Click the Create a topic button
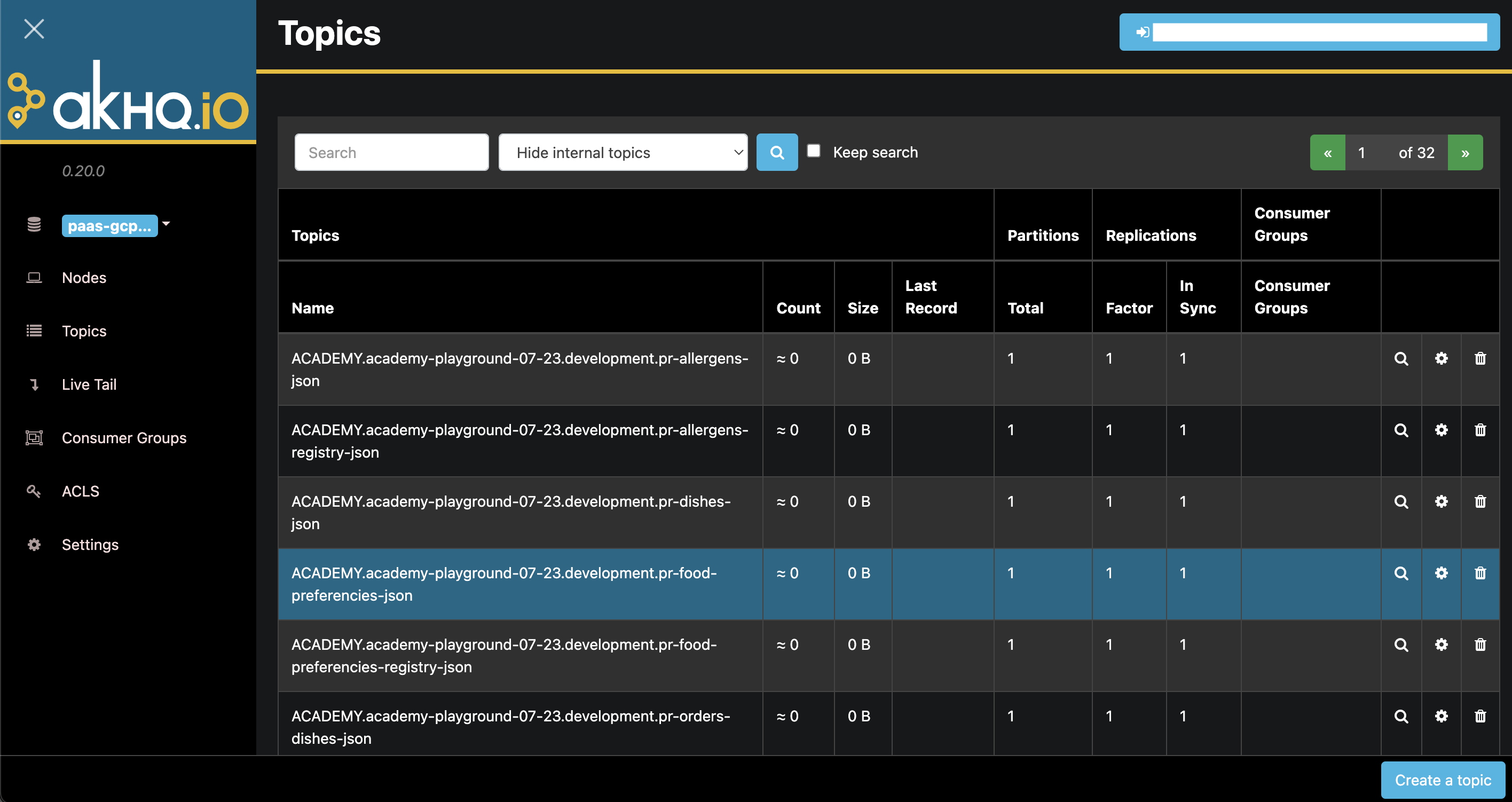This screenshot has width=1512, height=802. 1442,780
